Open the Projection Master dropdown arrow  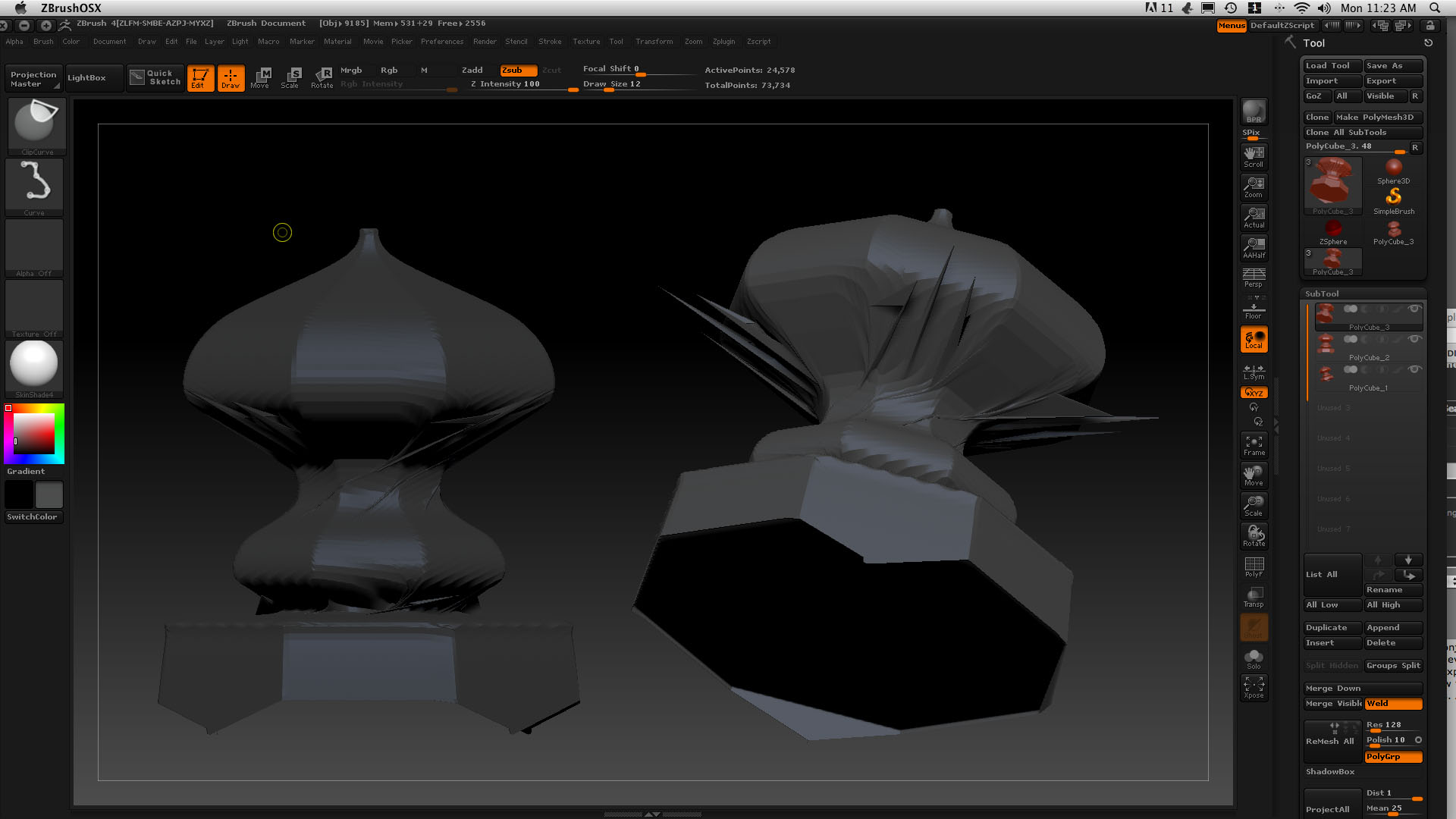[x=55, y=86]
